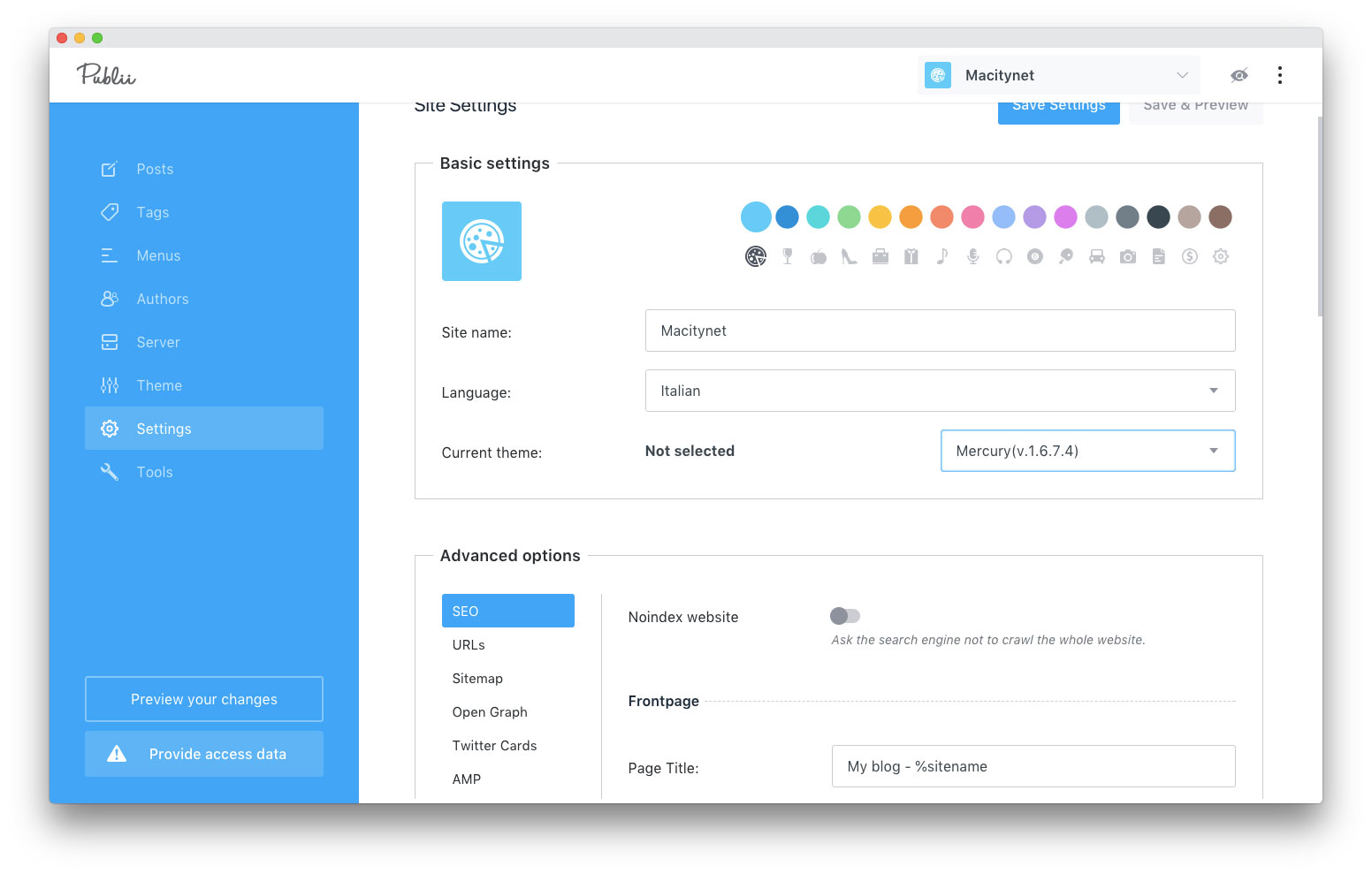The width and height of the screenshot is (1372, 874).
Task: Pick the green color swatch
Action: click(x=850, y=217)
